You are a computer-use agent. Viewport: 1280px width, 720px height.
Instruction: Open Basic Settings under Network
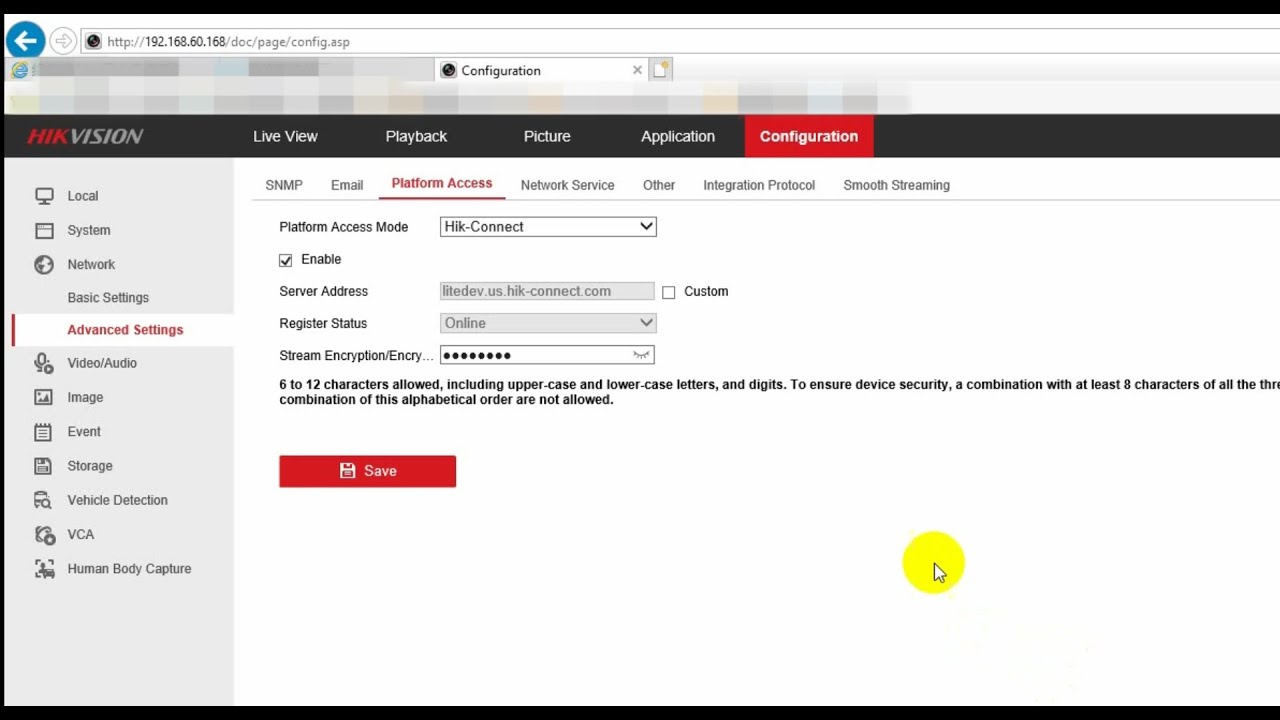[108, 298]
